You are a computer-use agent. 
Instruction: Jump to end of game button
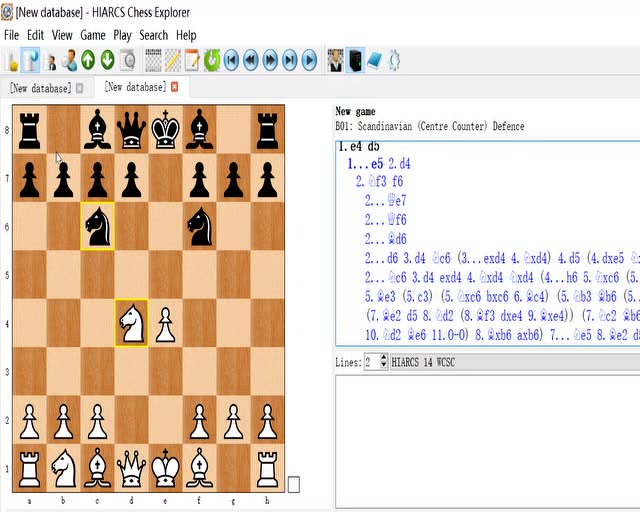[289, 60]
